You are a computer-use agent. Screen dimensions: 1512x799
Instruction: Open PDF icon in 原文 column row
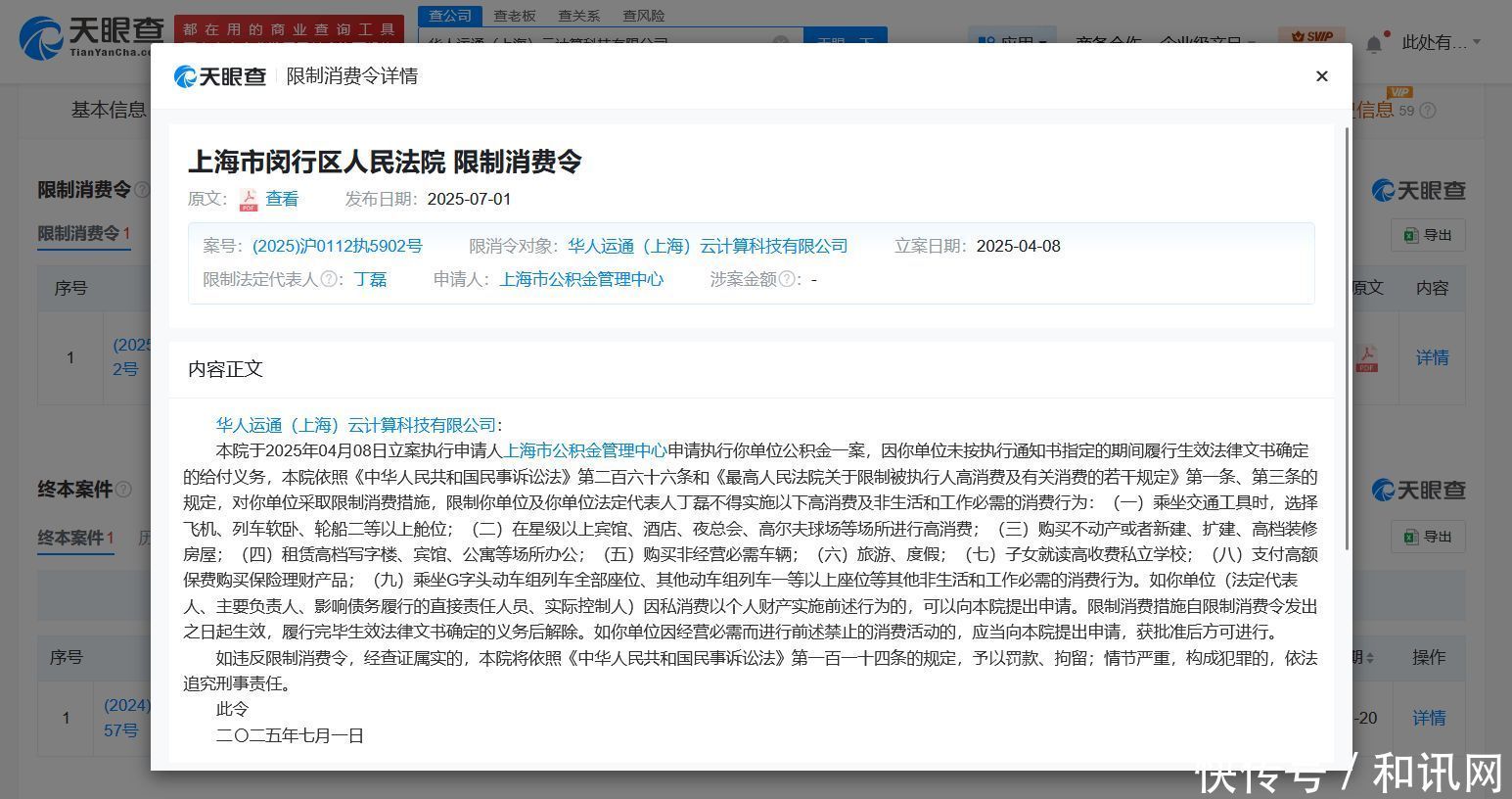(1366, 358)
